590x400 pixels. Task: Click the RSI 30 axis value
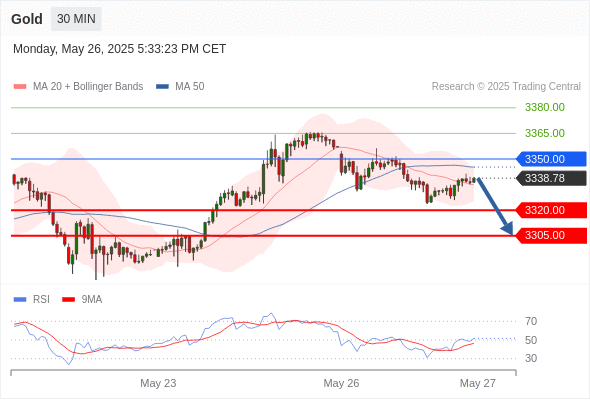coord(531,358)
